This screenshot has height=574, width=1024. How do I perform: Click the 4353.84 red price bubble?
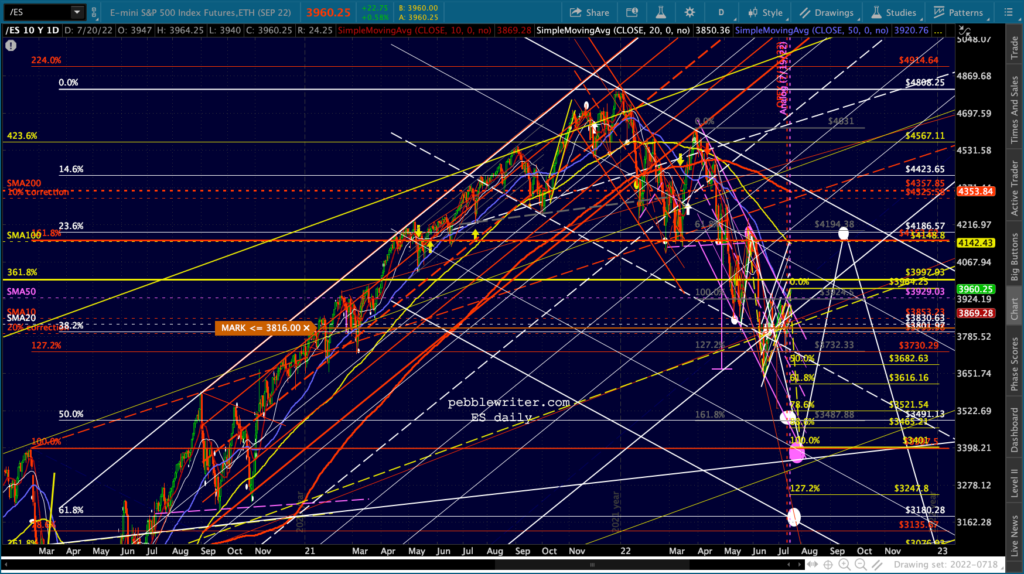976,191
